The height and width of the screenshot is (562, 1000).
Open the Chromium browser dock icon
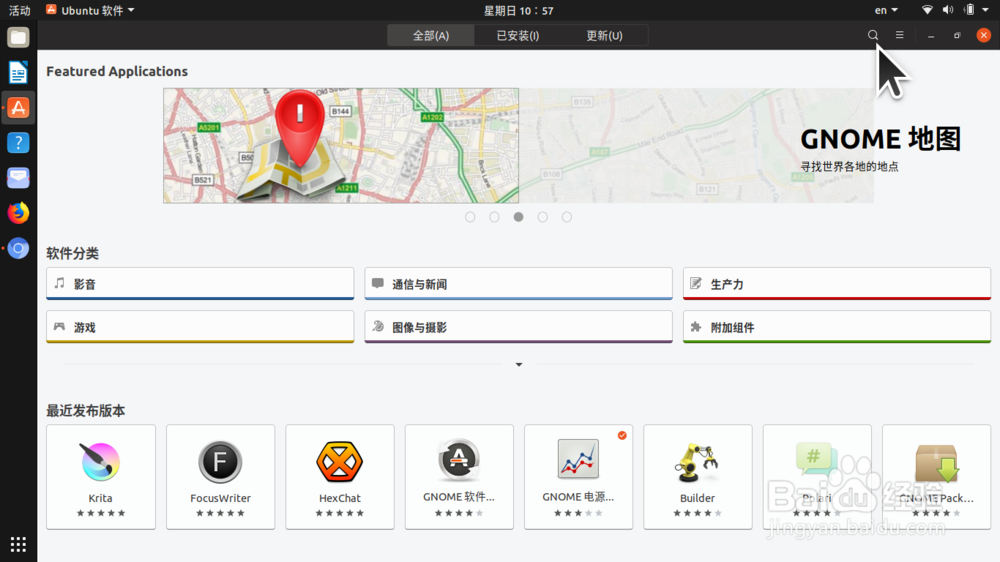(x=18, y=248)
